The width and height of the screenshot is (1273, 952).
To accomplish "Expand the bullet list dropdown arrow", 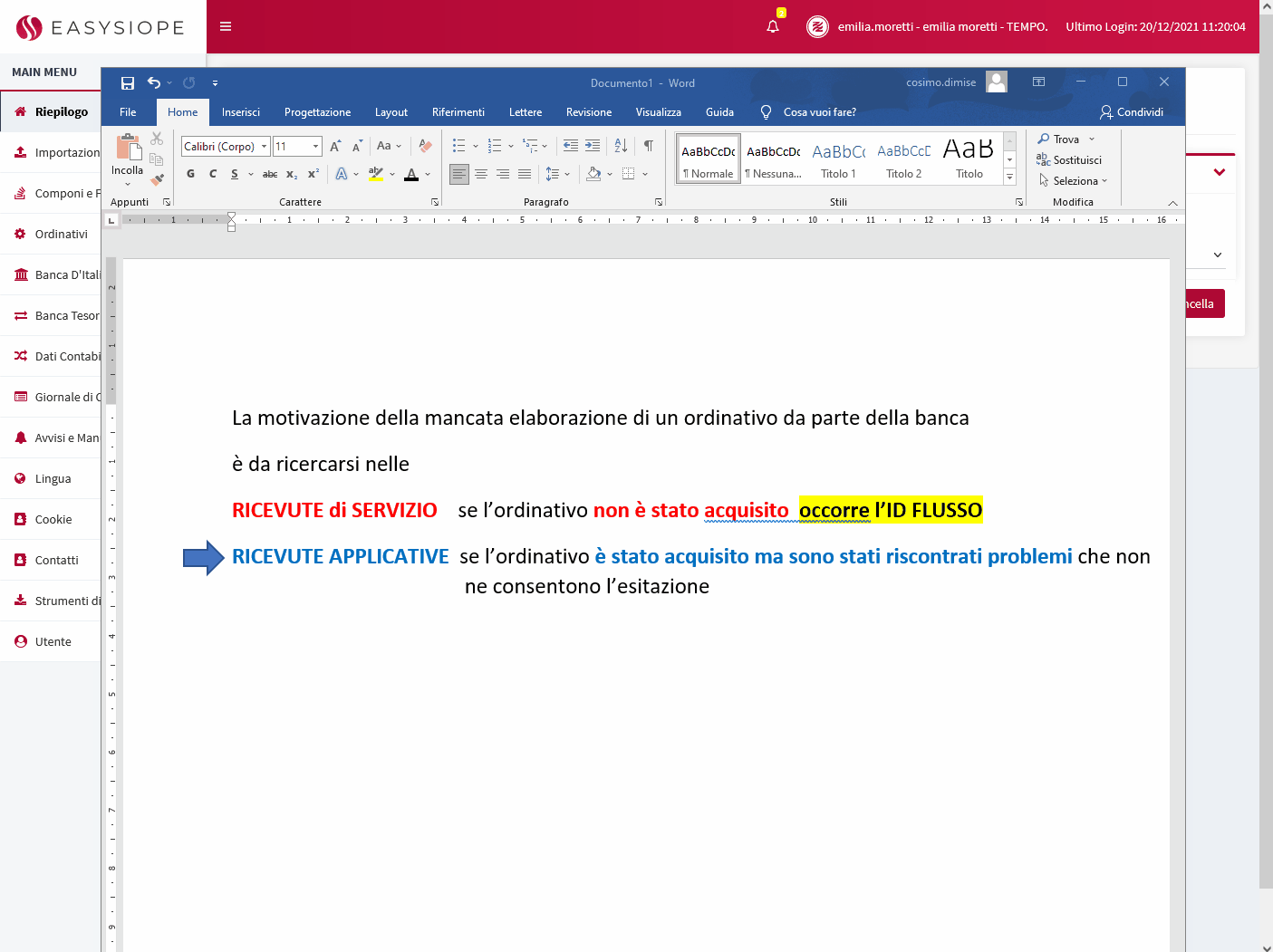I will (476, 146).
